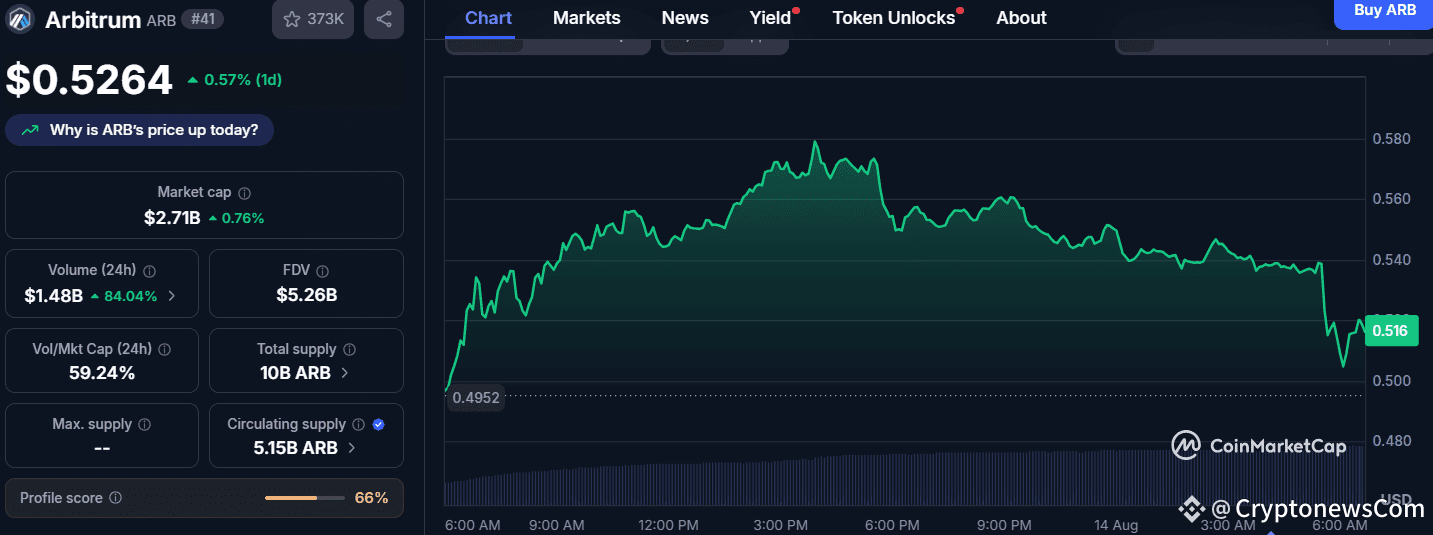Viewport: 1433px width, 535px height.
Task: Click FDV info icon
Action: [323, 271]
